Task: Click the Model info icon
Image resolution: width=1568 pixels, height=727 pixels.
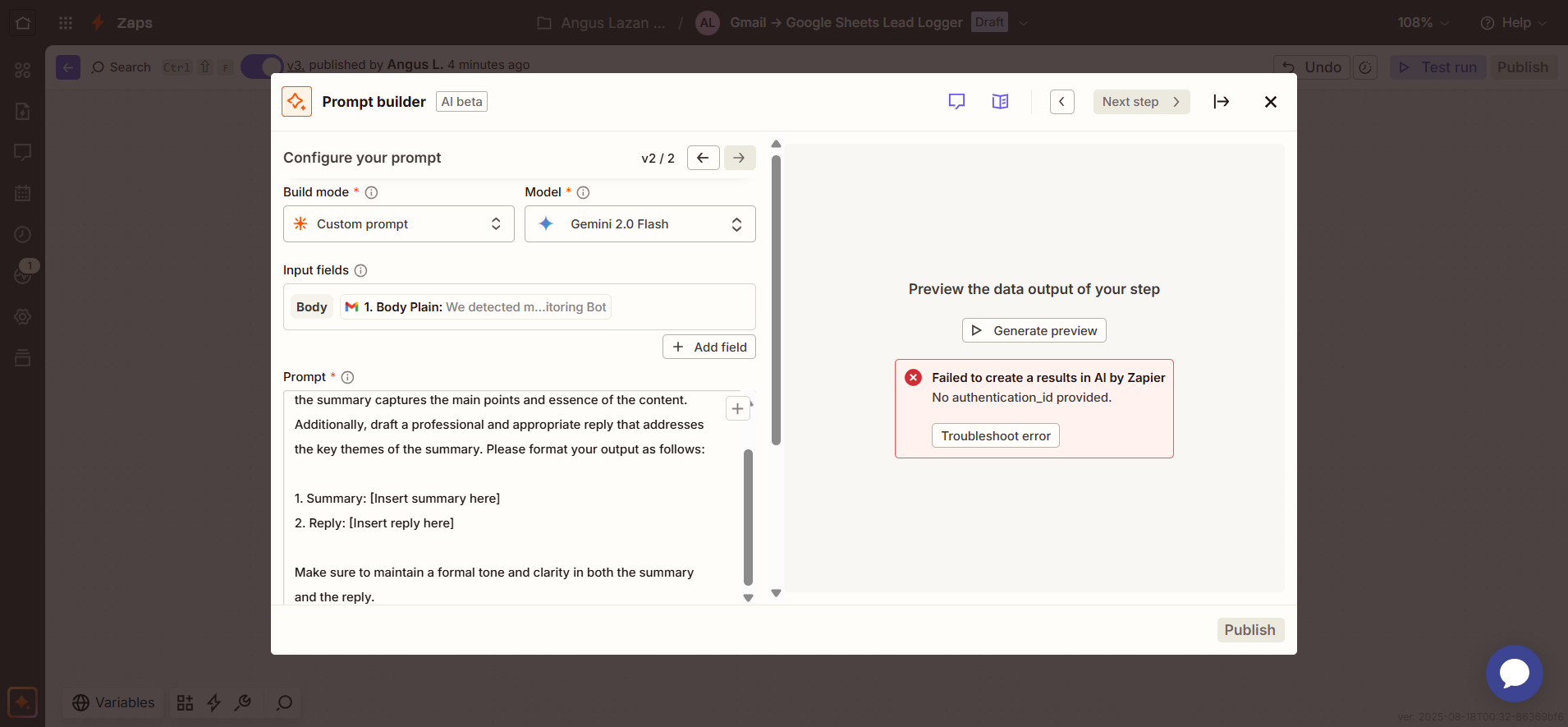Action: click(583, 192)
